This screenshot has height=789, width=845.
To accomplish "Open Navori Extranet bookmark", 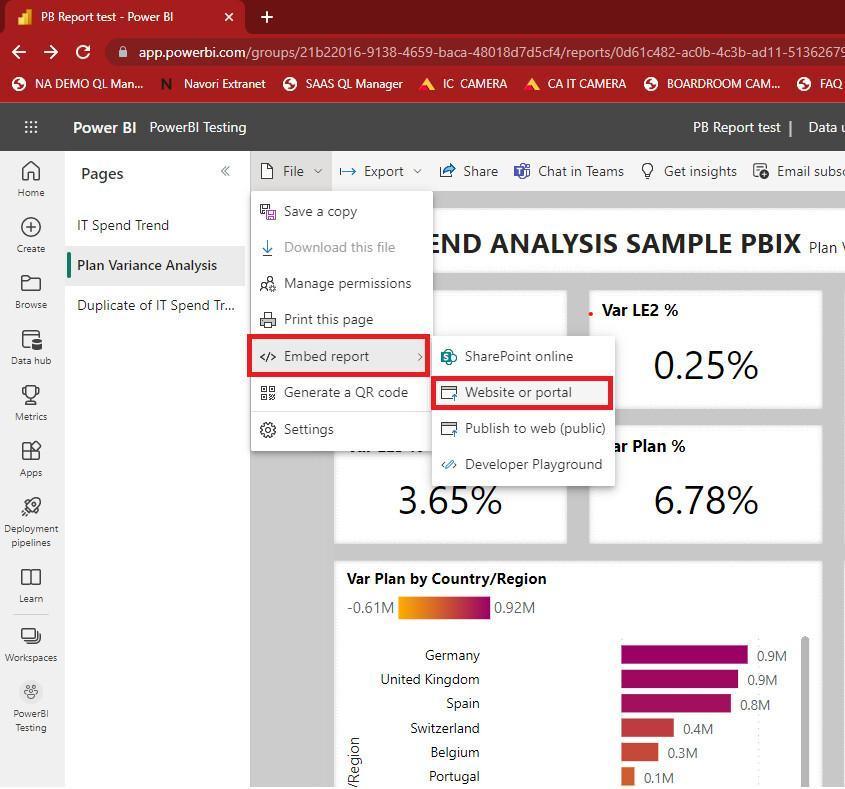I will 213,84.
